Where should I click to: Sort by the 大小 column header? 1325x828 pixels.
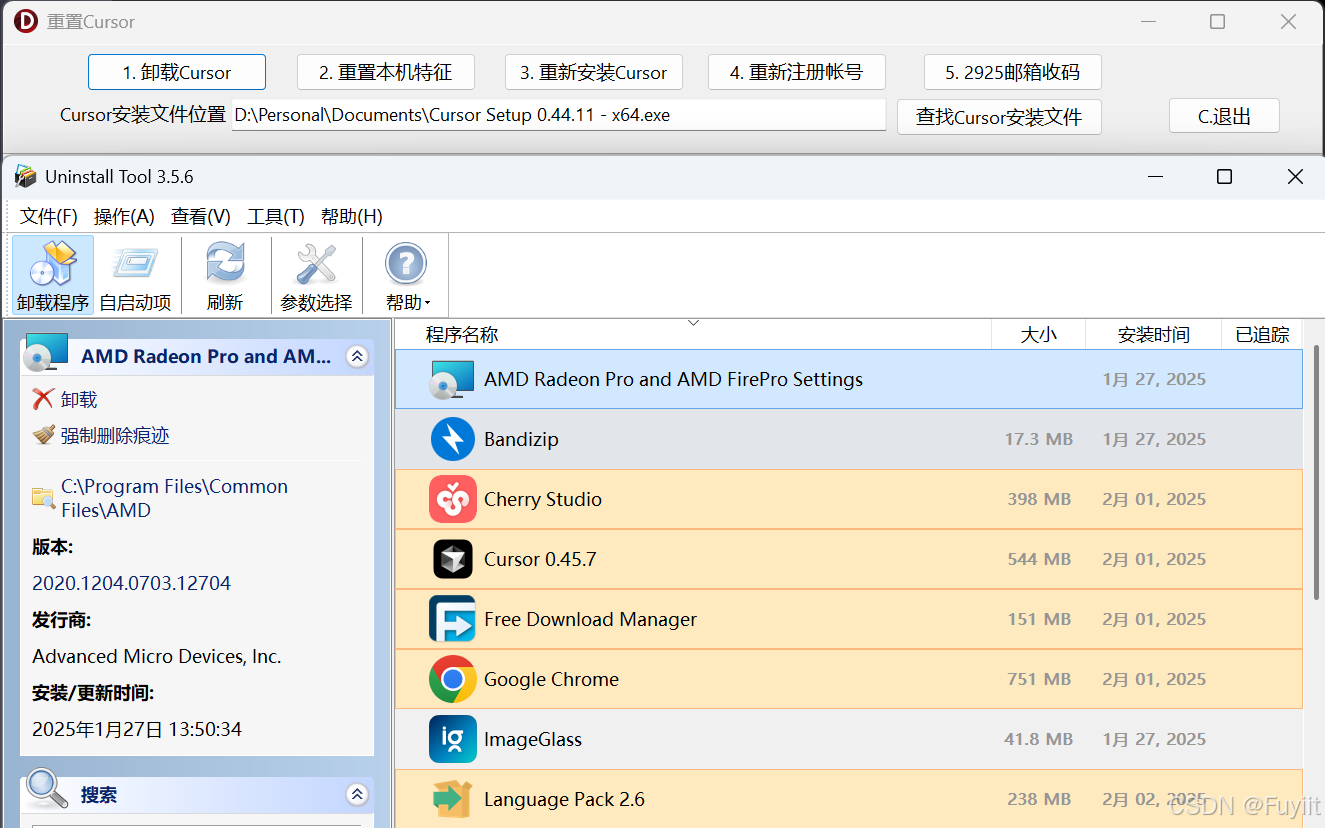tap(1038, 335)
